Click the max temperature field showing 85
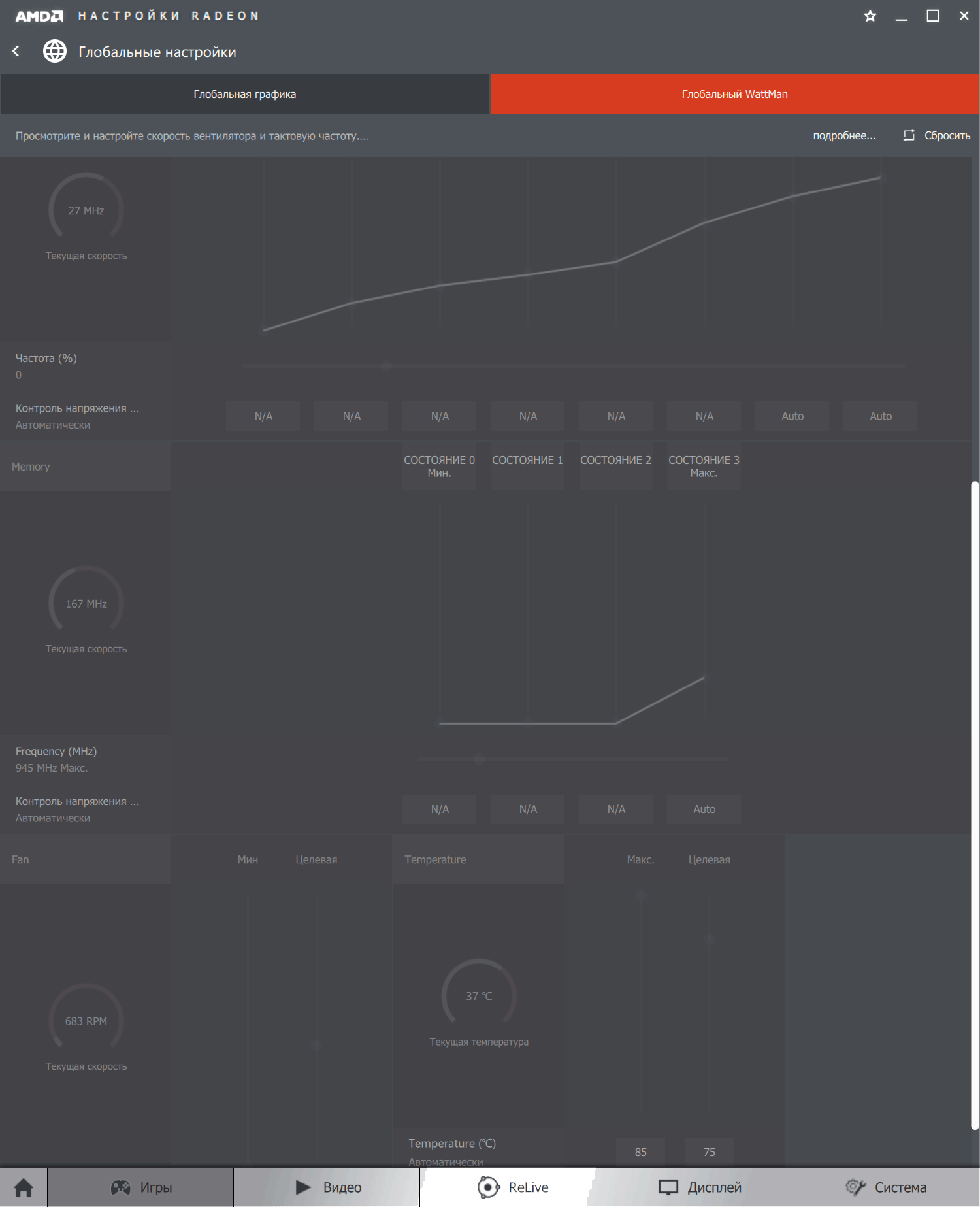 pos(640,1152)
